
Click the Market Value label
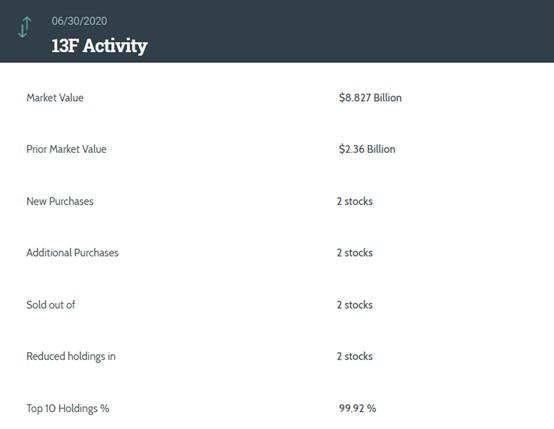55,98
